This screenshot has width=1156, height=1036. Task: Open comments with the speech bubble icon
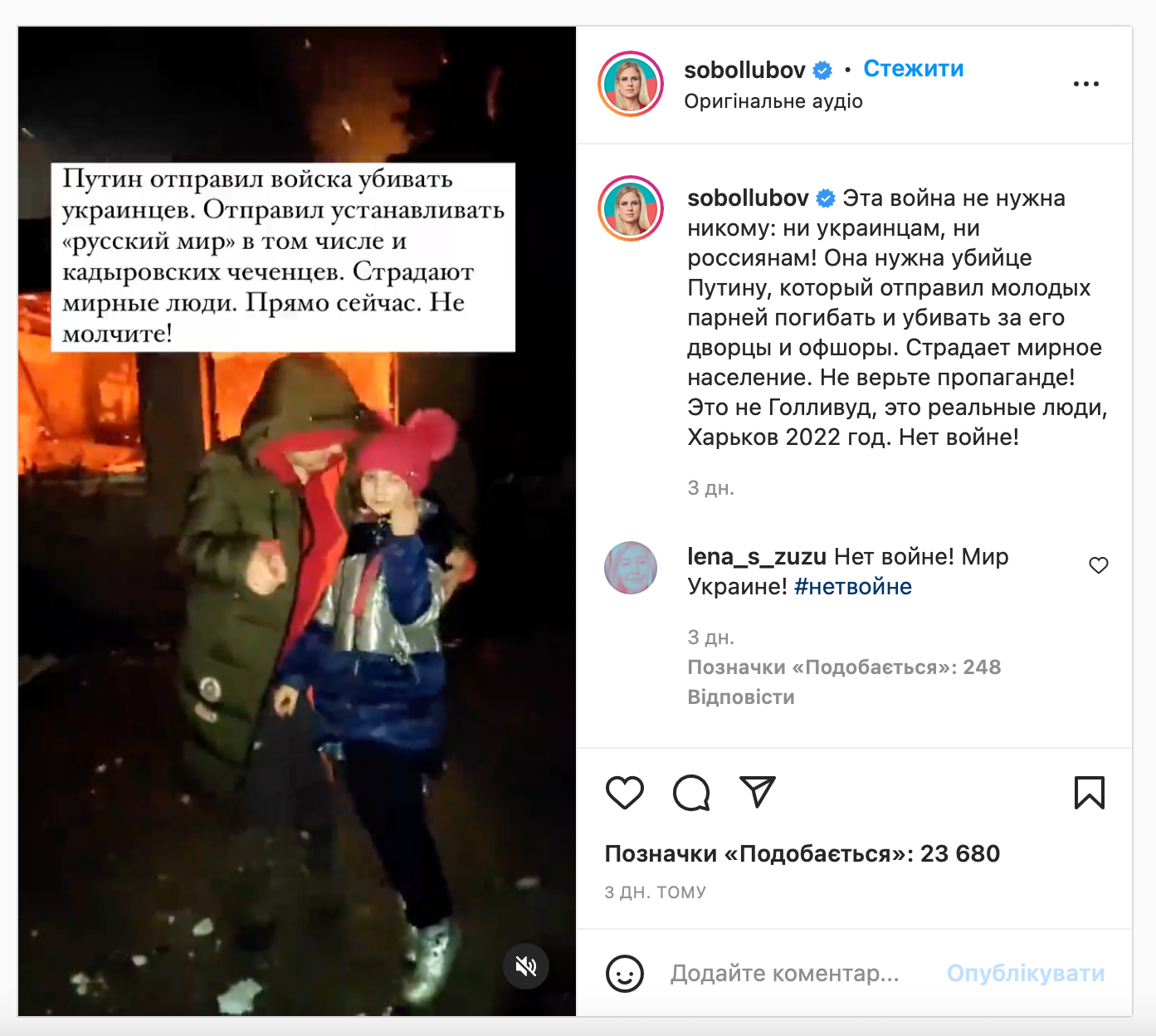pyautogui.click(x=691, y=793)
